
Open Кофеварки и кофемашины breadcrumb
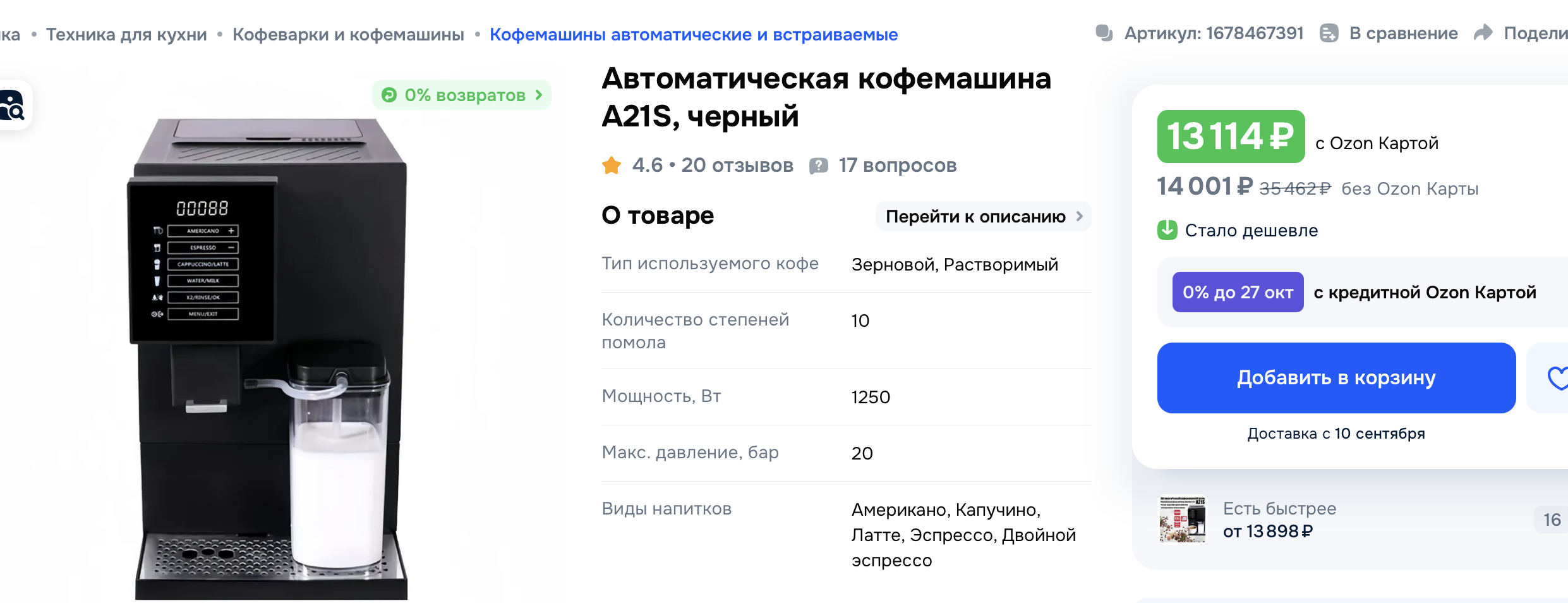coord(348,34)
